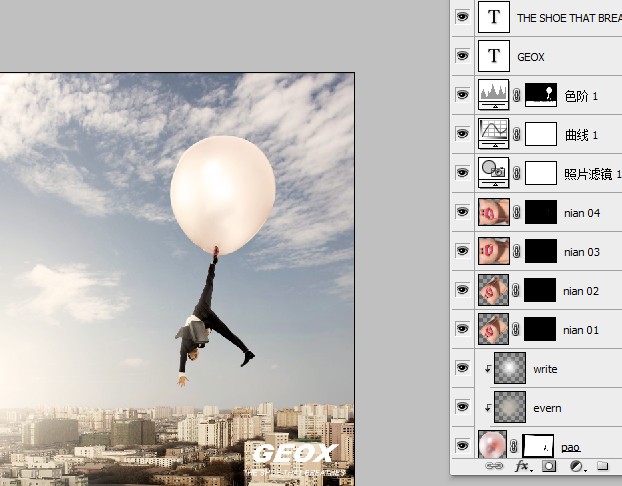Open new adjustment layer menu

point(577,466)
